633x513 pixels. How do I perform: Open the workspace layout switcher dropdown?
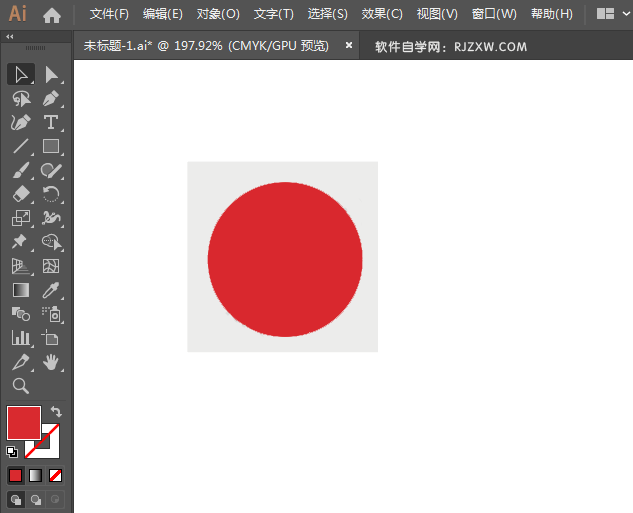click(611, 14)
